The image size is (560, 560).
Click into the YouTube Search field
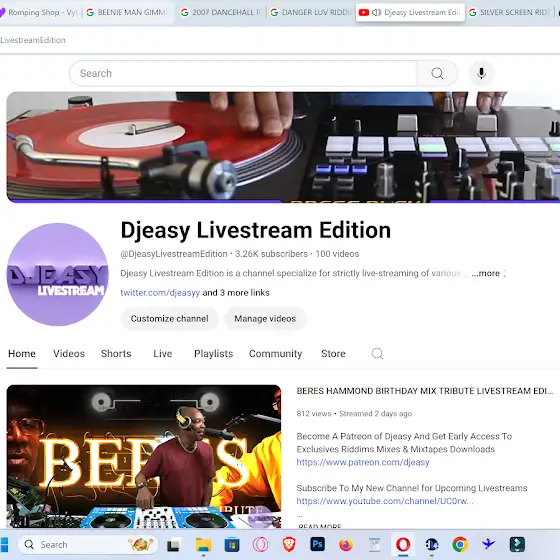click(x=243, y=74)
